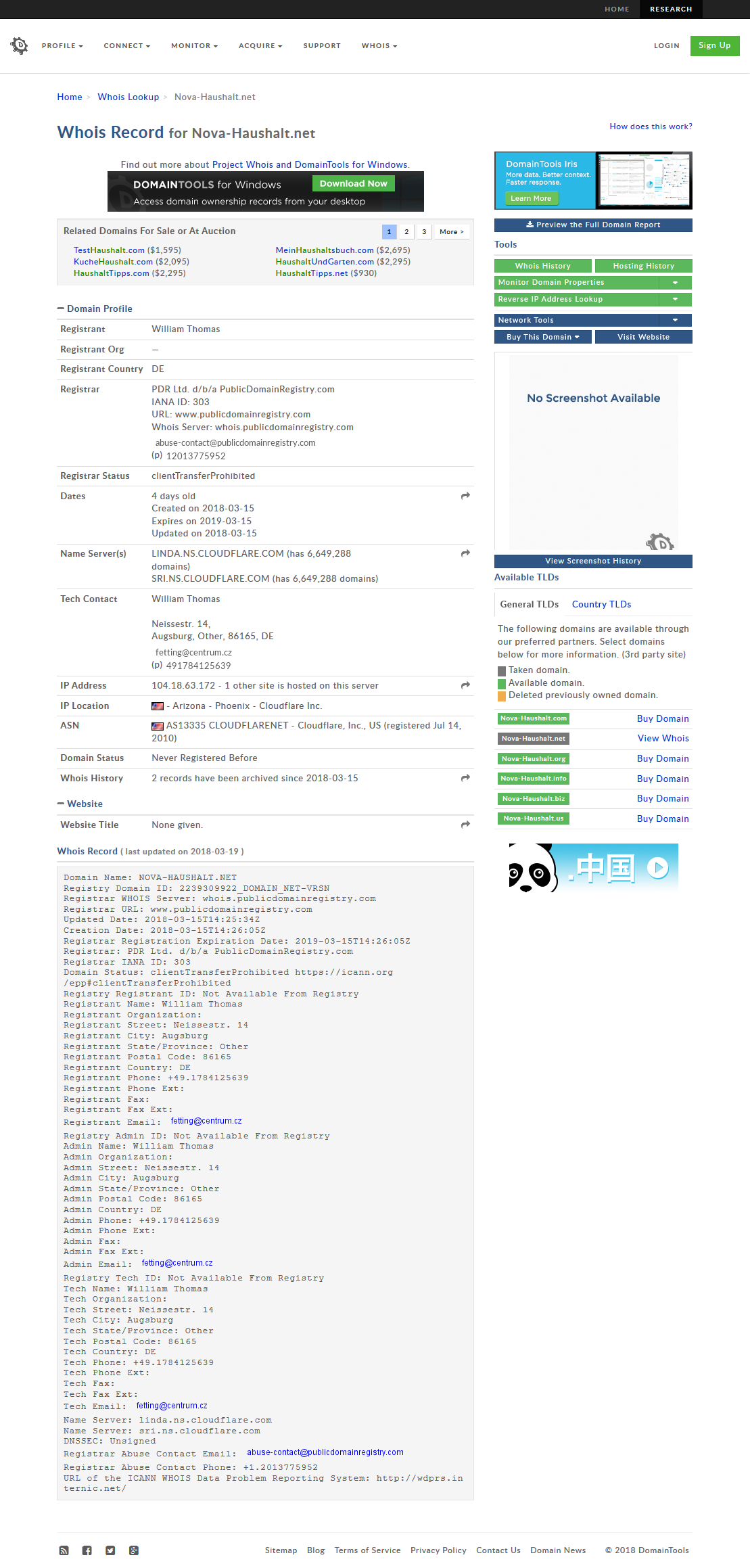This screenshot has width=750, height=1568.
Task: Open MeinHaushaltsbuch.com related domain link
Action: click(x=325, y=250)
